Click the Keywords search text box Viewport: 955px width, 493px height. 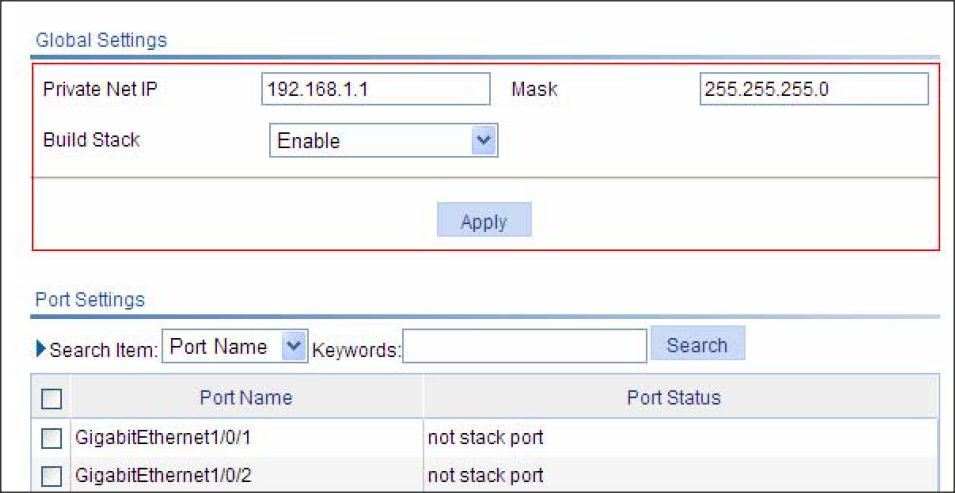[x=525, y=347]
